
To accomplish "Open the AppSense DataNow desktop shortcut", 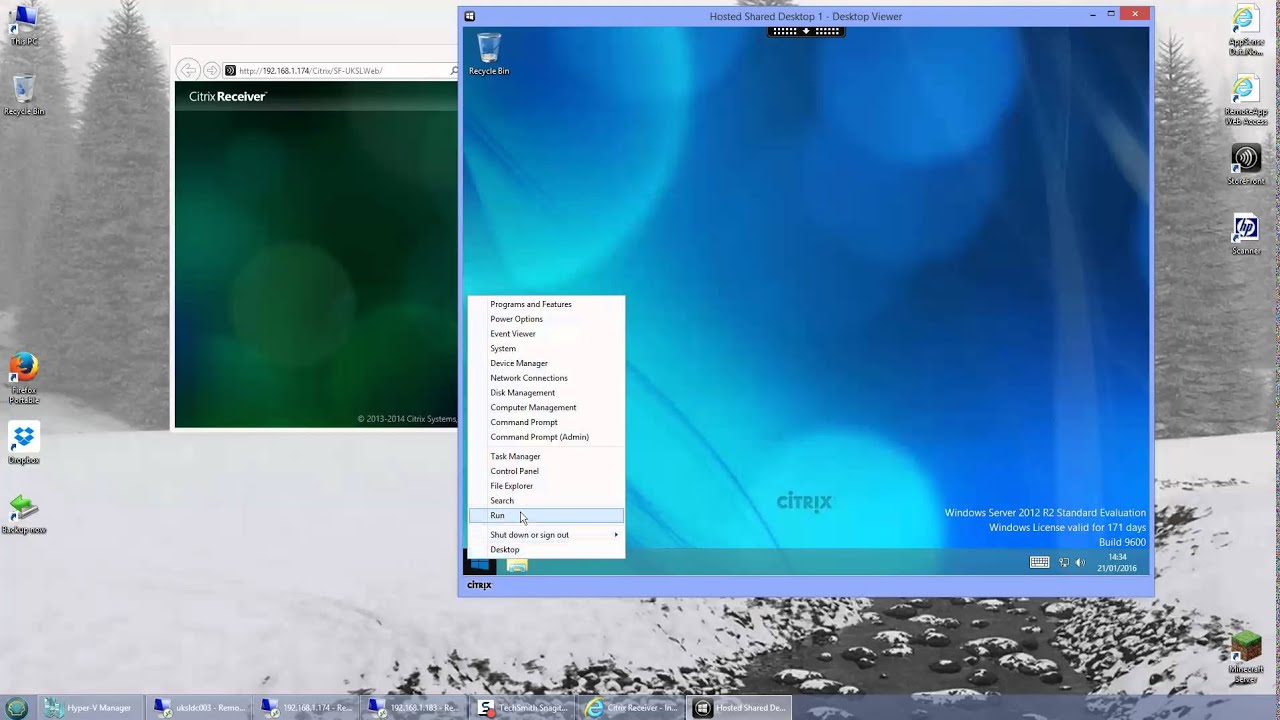I will [x=1245, y=30].
